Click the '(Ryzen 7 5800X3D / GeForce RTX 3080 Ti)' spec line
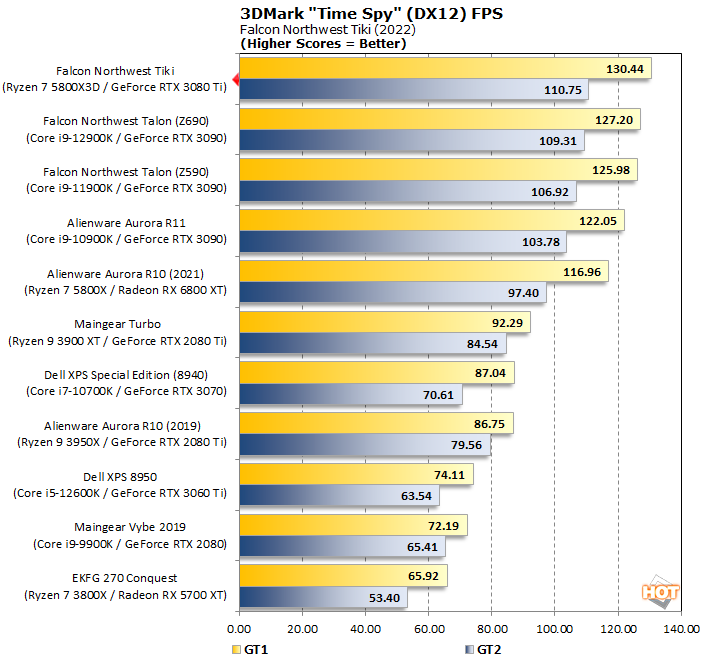This screenshot has width=708, height=662. (x=114, y=88)
